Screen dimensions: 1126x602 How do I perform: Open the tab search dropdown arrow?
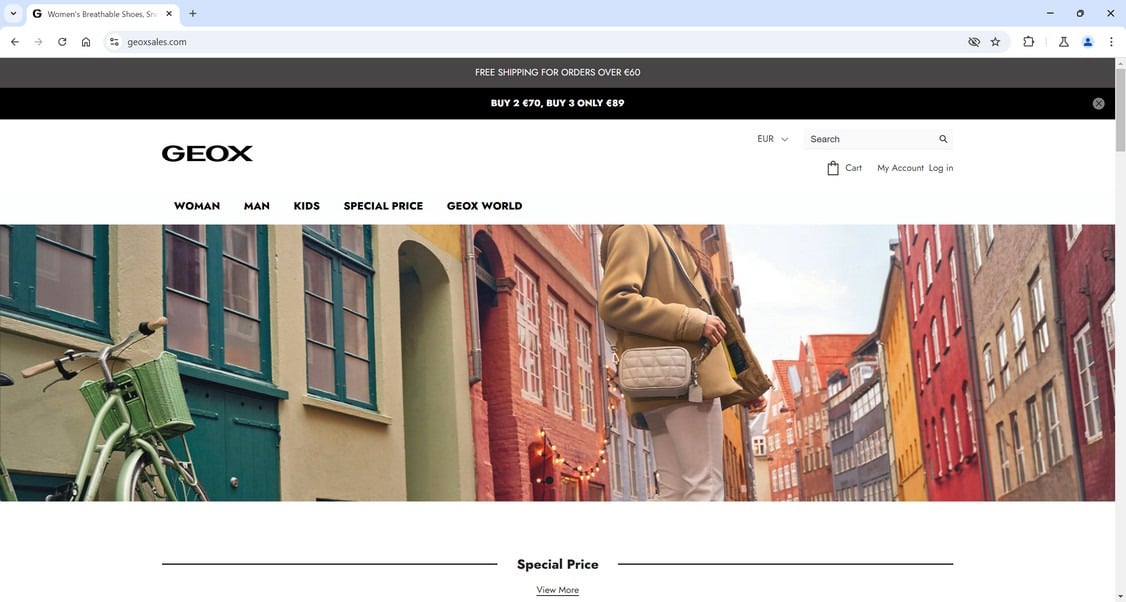click(x=13, y=14)
